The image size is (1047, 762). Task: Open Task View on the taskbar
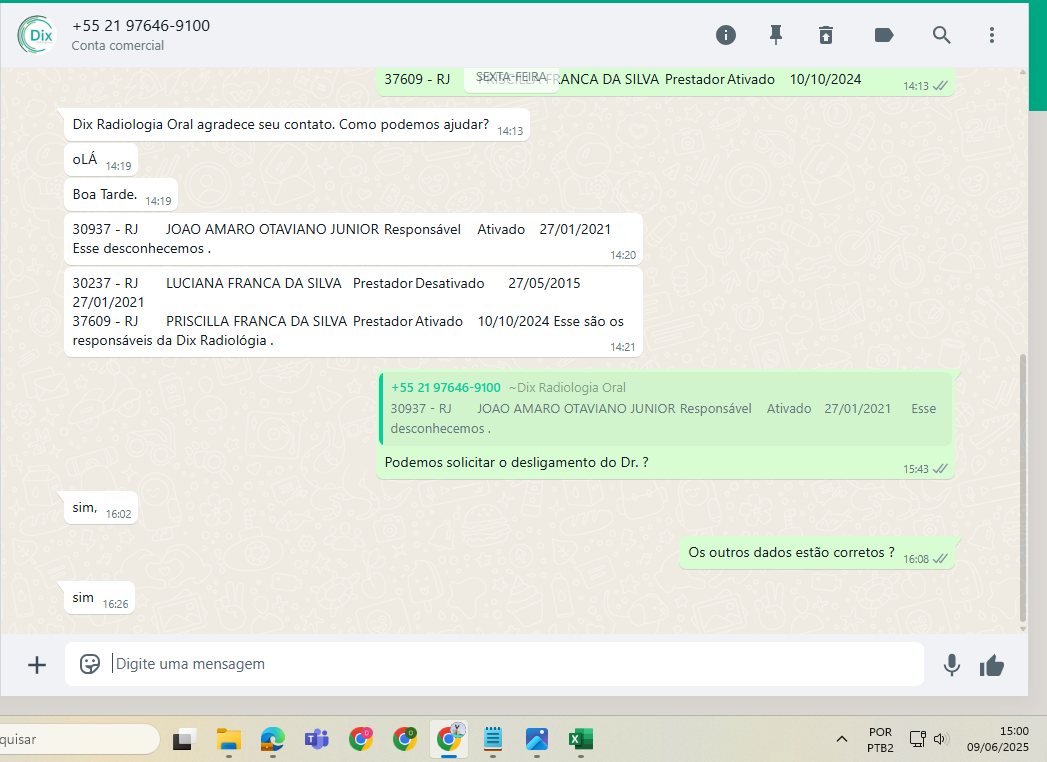click(x=184, y=739)
